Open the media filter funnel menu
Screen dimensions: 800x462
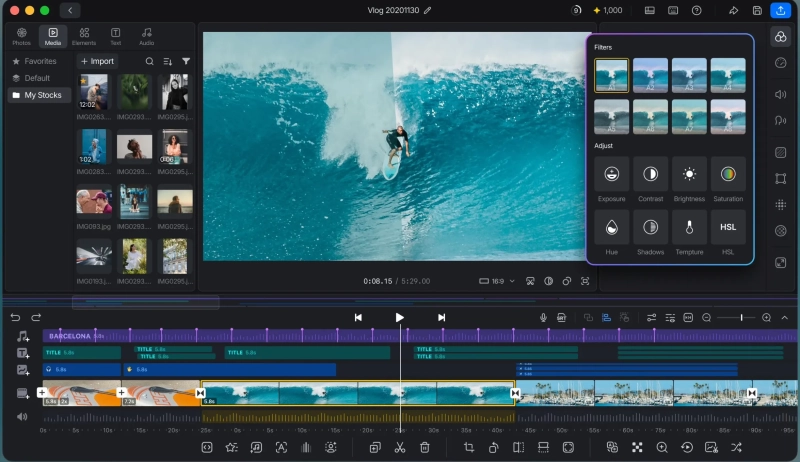[x=186, y=61]
